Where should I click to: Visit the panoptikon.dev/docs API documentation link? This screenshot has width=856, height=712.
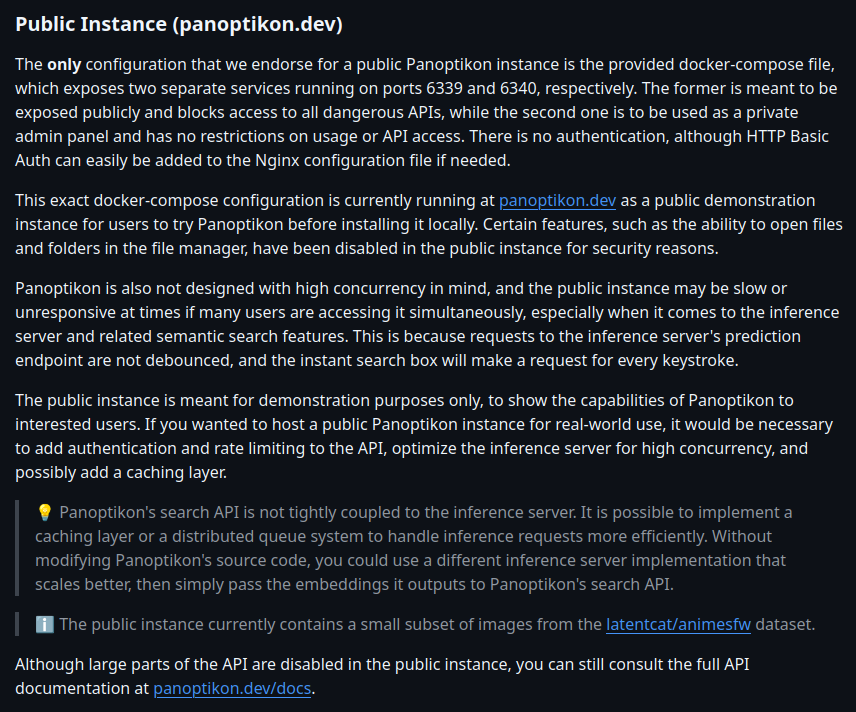232,689
